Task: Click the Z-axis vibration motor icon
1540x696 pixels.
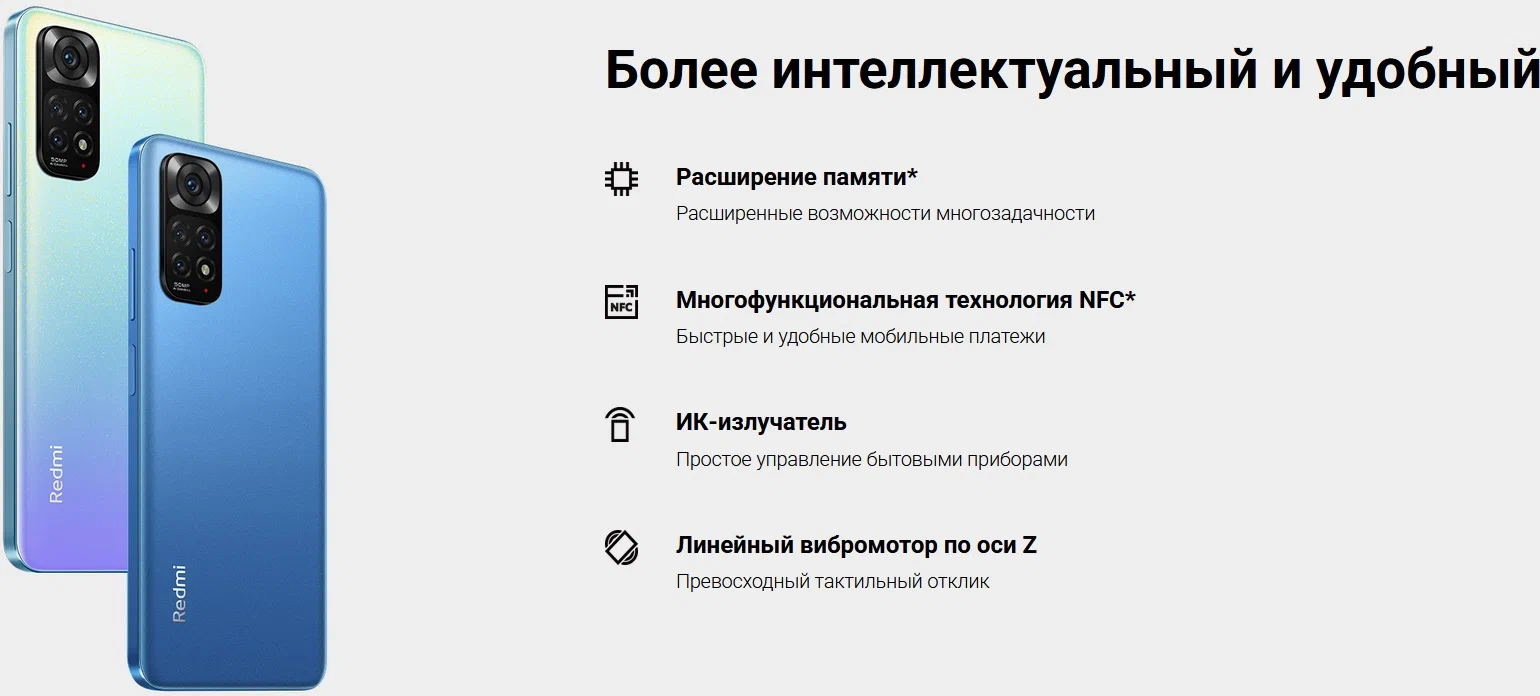Action: [x=621, y=547]
